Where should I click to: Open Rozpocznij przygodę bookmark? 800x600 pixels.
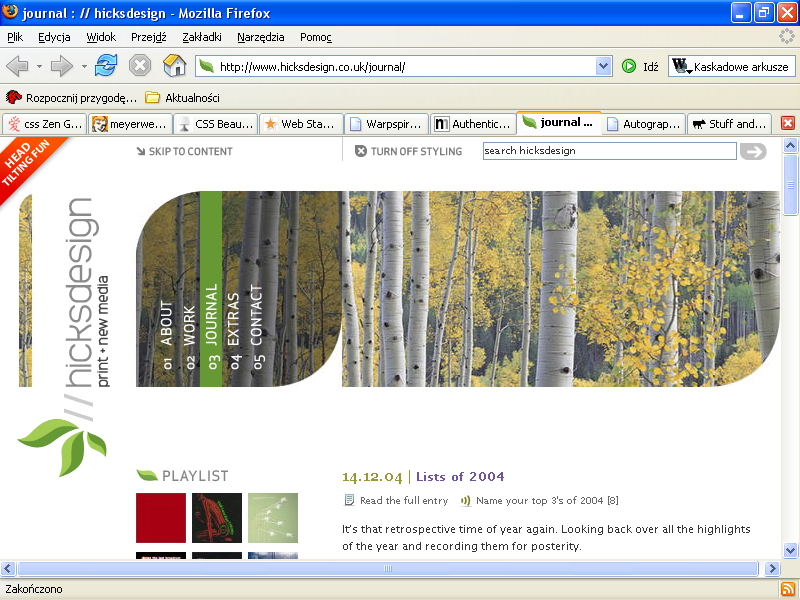[71, 97]
